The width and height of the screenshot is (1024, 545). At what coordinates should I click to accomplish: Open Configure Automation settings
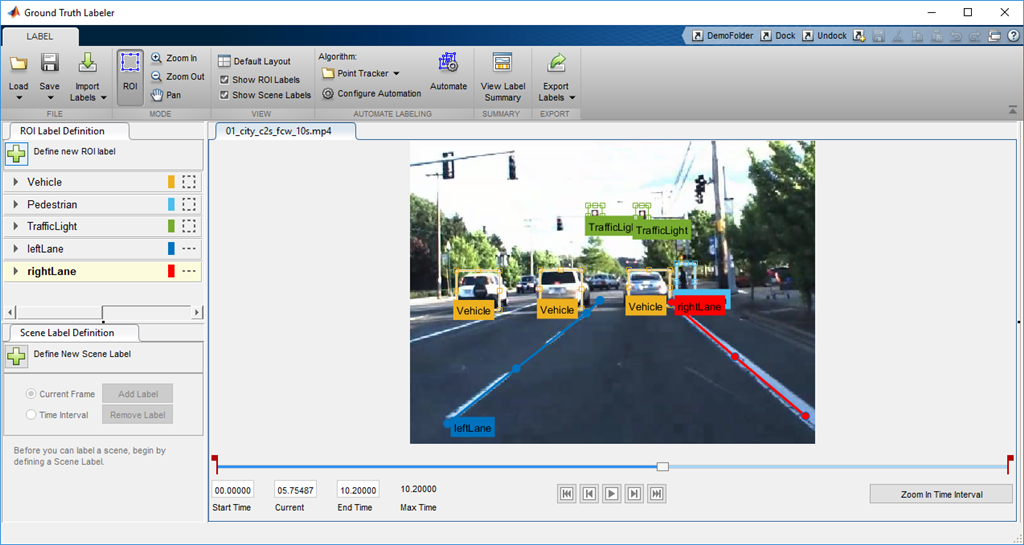[x=372, y=93]
